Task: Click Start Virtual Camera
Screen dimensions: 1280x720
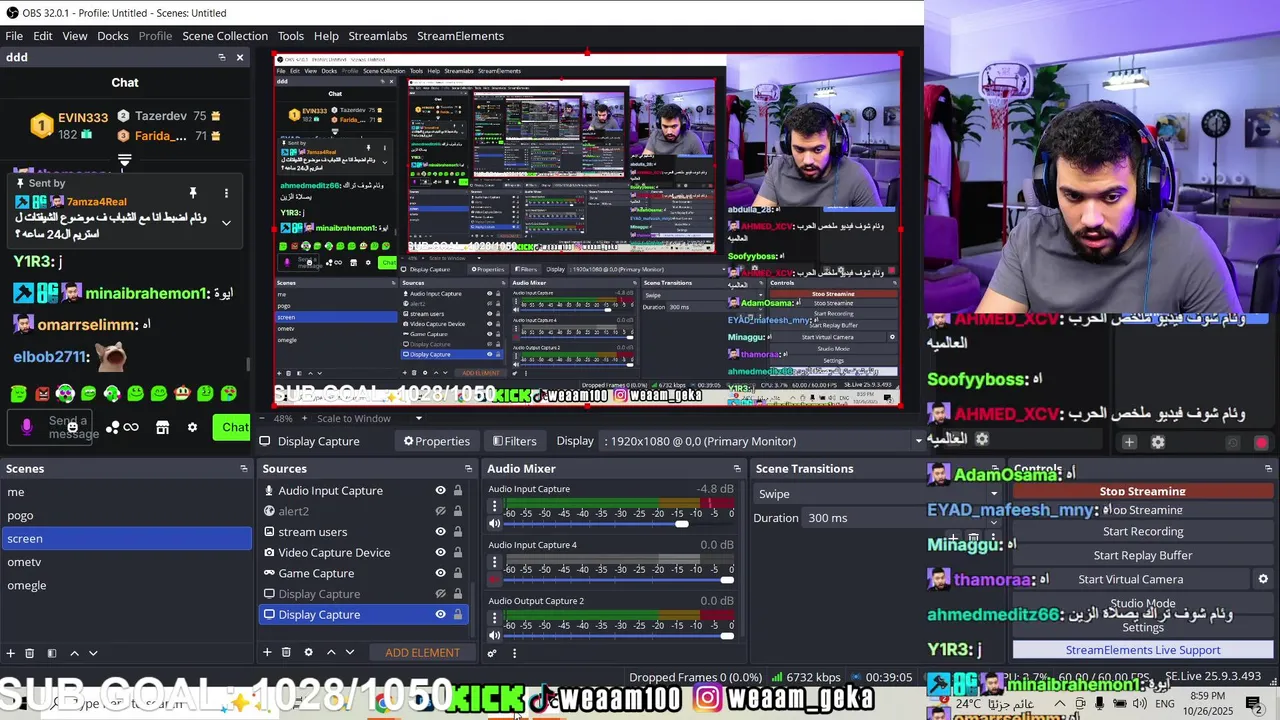Action: pos(1131,579)
